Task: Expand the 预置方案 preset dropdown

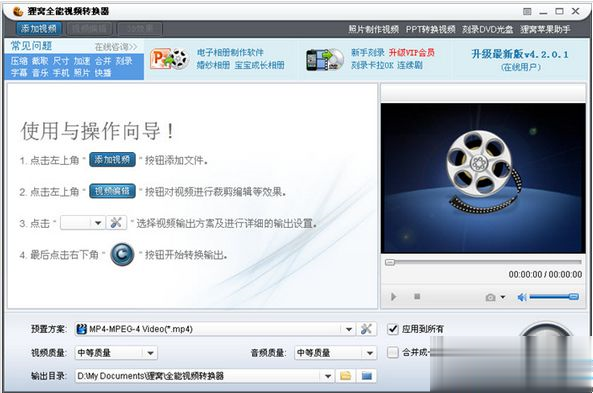Action: [x=349, y=329]
